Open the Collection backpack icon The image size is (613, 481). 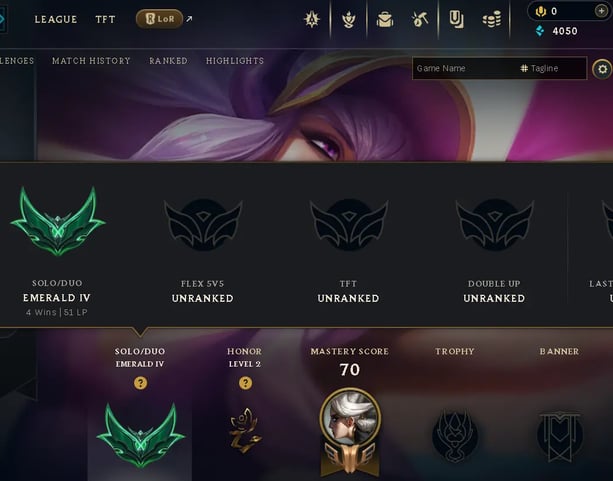tap(385, 19)
